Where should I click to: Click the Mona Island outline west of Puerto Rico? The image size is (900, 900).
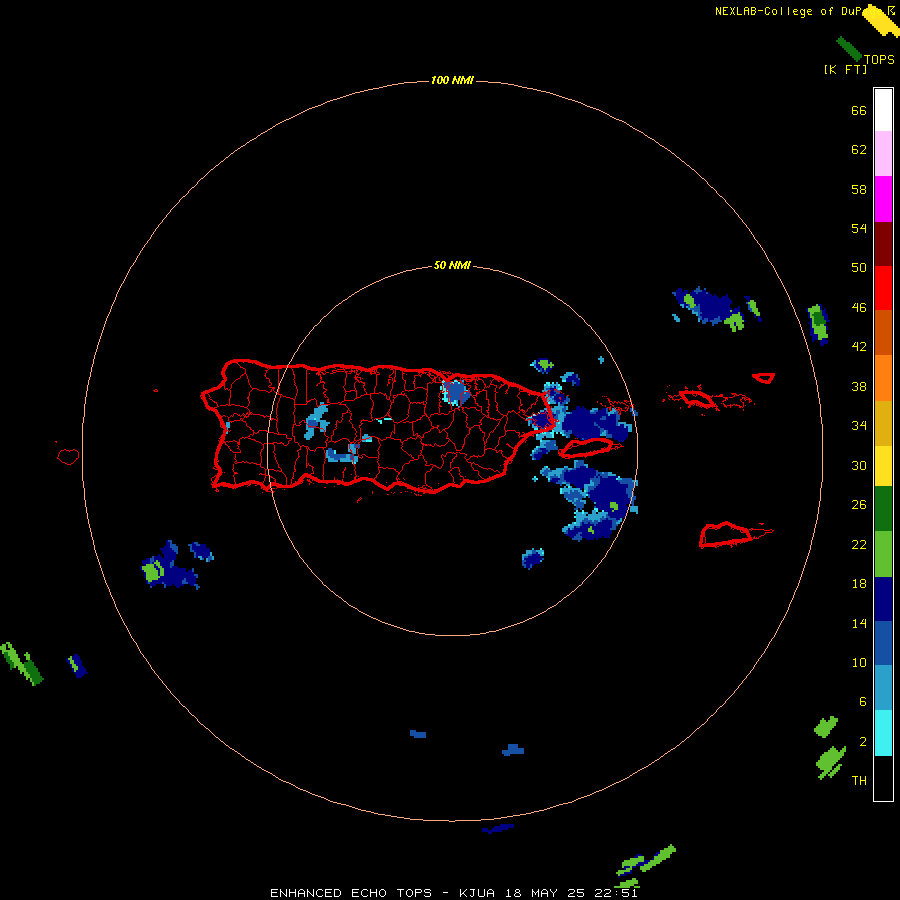tap(68, 456)
